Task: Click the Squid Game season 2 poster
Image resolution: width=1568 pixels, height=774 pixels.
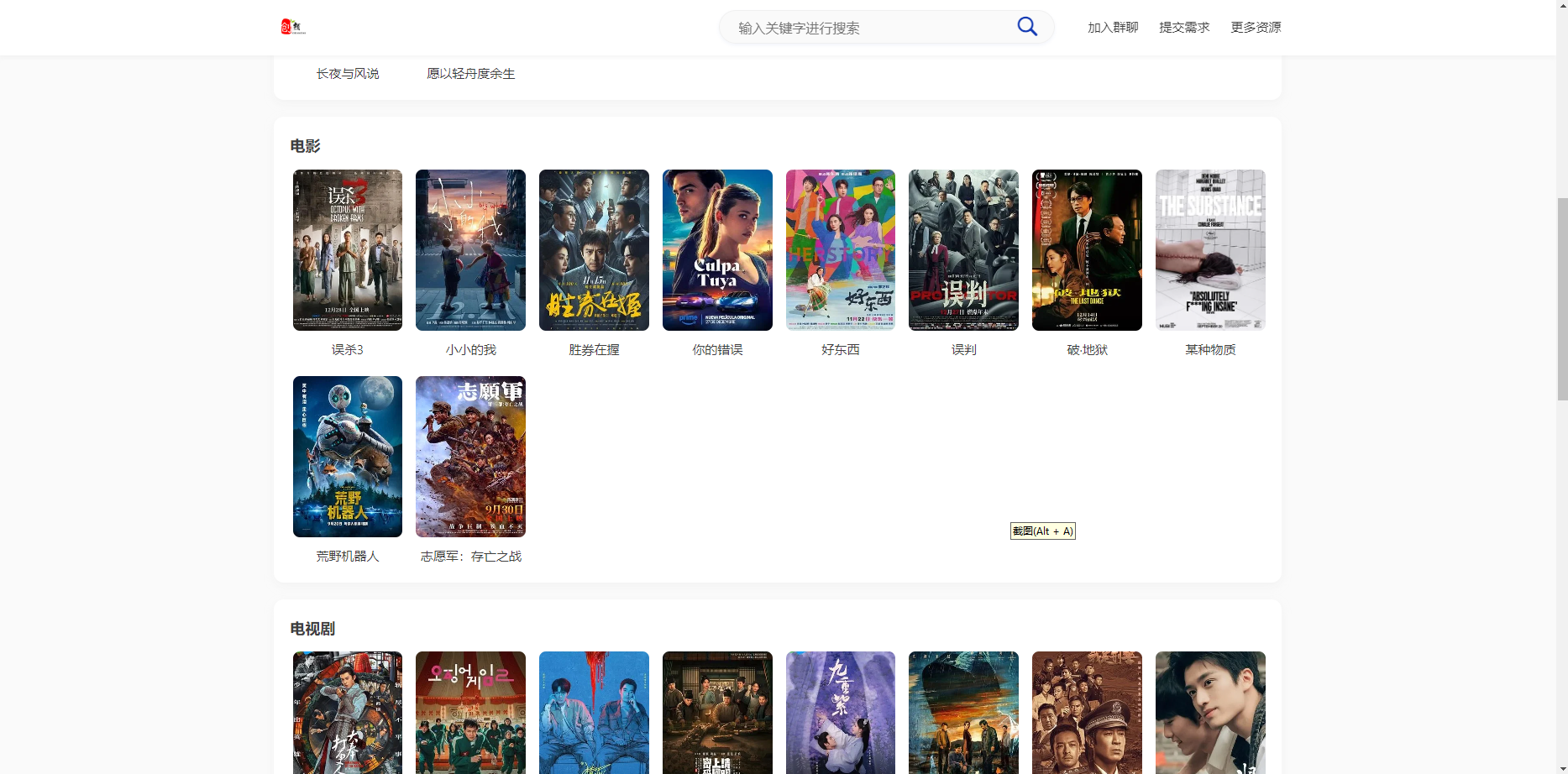Action: [469, 713]
